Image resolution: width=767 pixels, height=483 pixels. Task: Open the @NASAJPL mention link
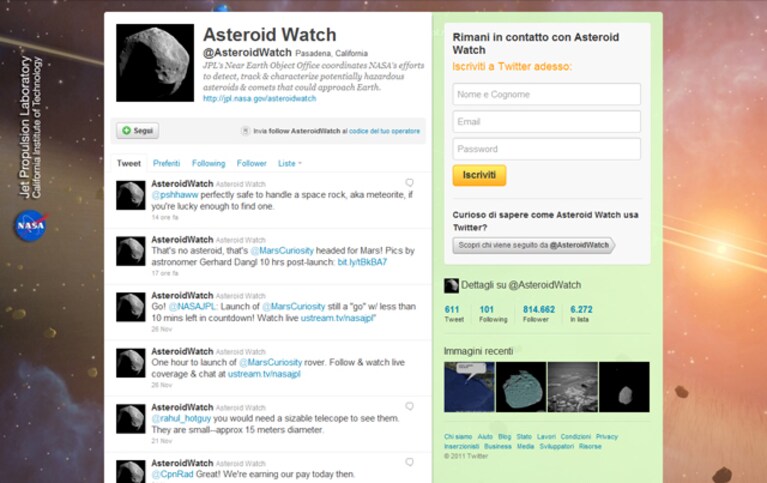192,307
